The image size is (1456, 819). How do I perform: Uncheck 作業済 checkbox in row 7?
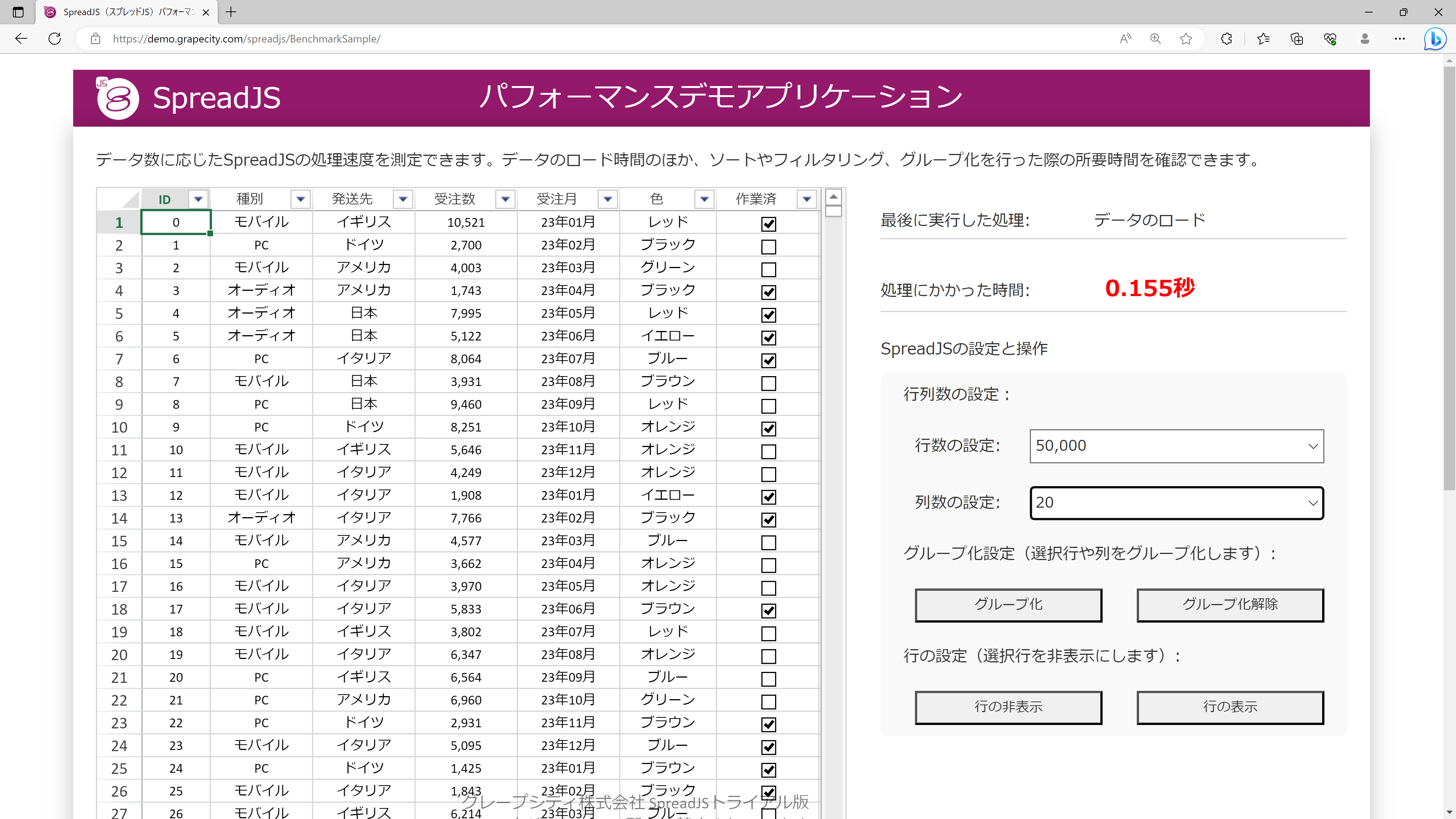[x=769, y=360]
